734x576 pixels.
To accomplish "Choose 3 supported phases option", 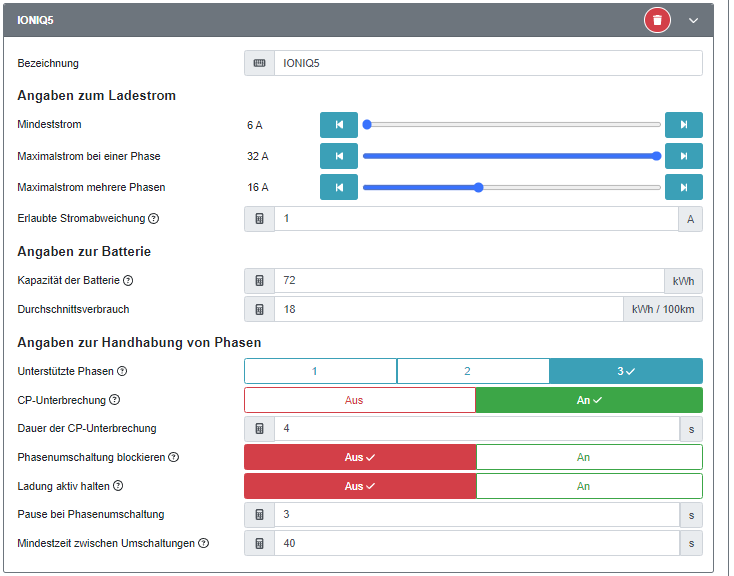I will tap(626, 371).
